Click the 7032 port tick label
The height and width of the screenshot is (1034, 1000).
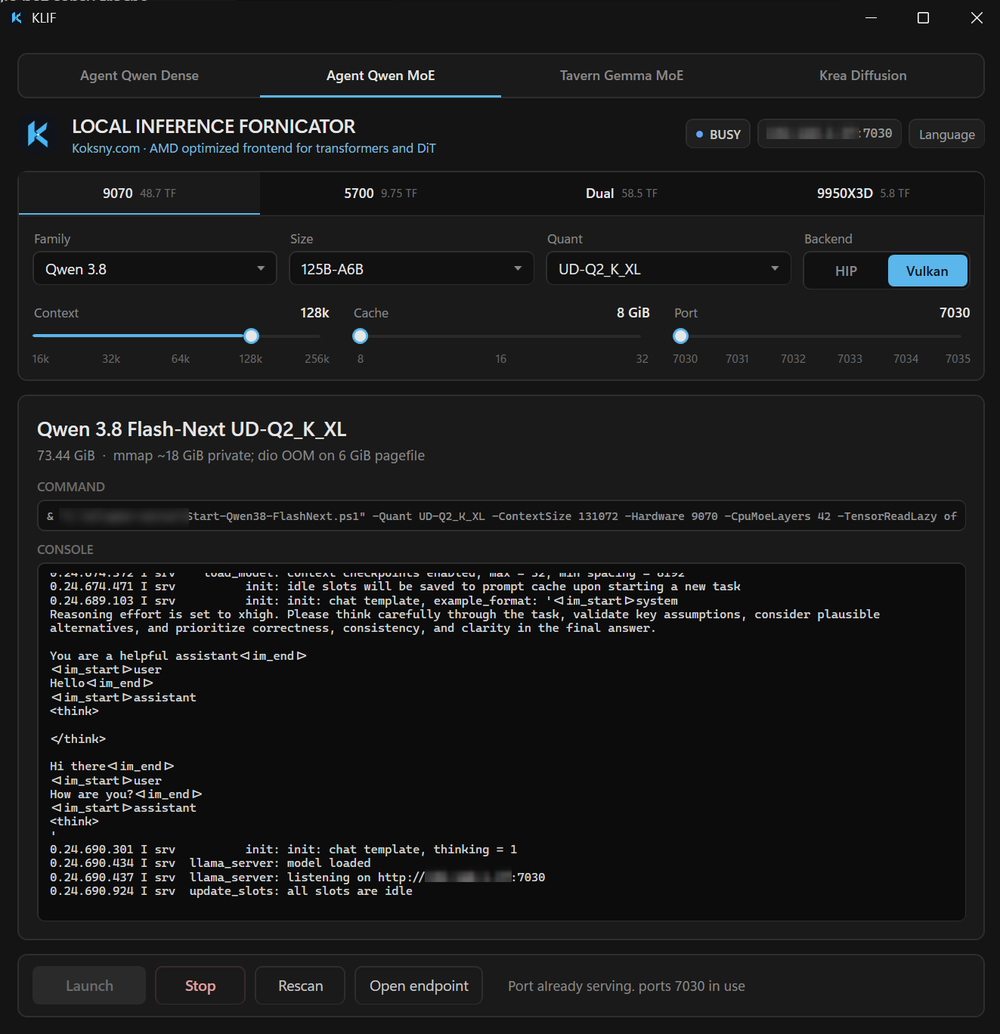click(793, 359)
